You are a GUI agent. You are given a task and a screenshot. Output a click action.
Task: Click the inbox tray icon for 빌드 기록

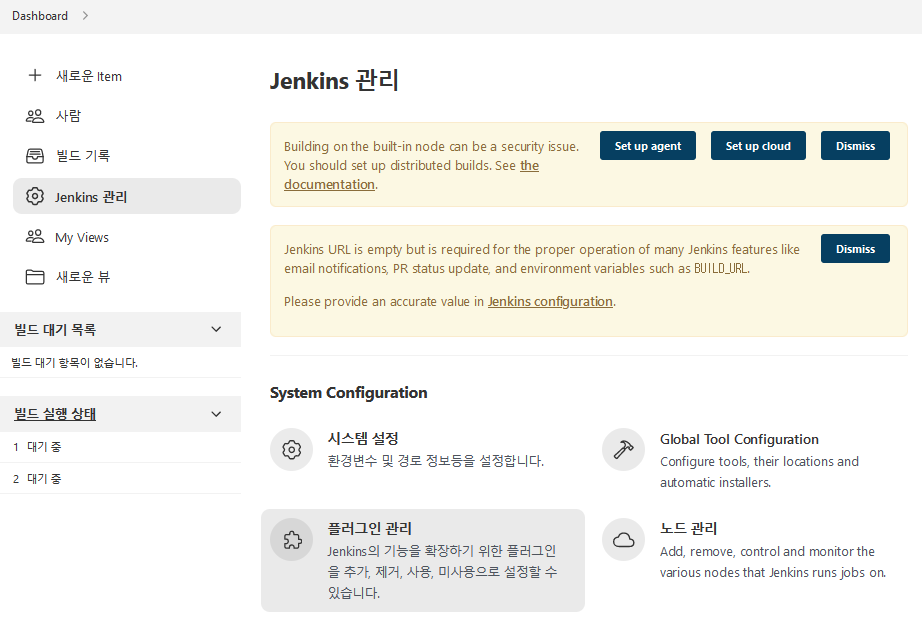[x=35, y=156]
